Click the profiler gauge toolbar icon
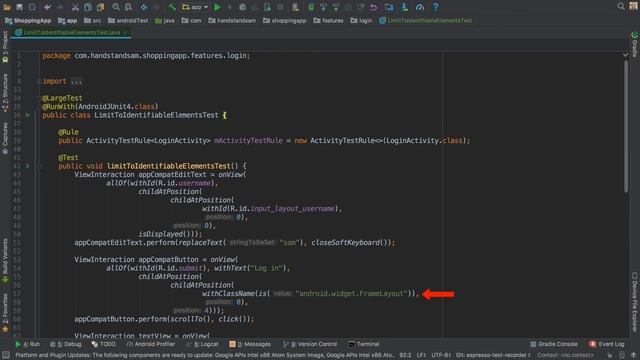This screenshot has height=360, width=640. coord(420,7)
